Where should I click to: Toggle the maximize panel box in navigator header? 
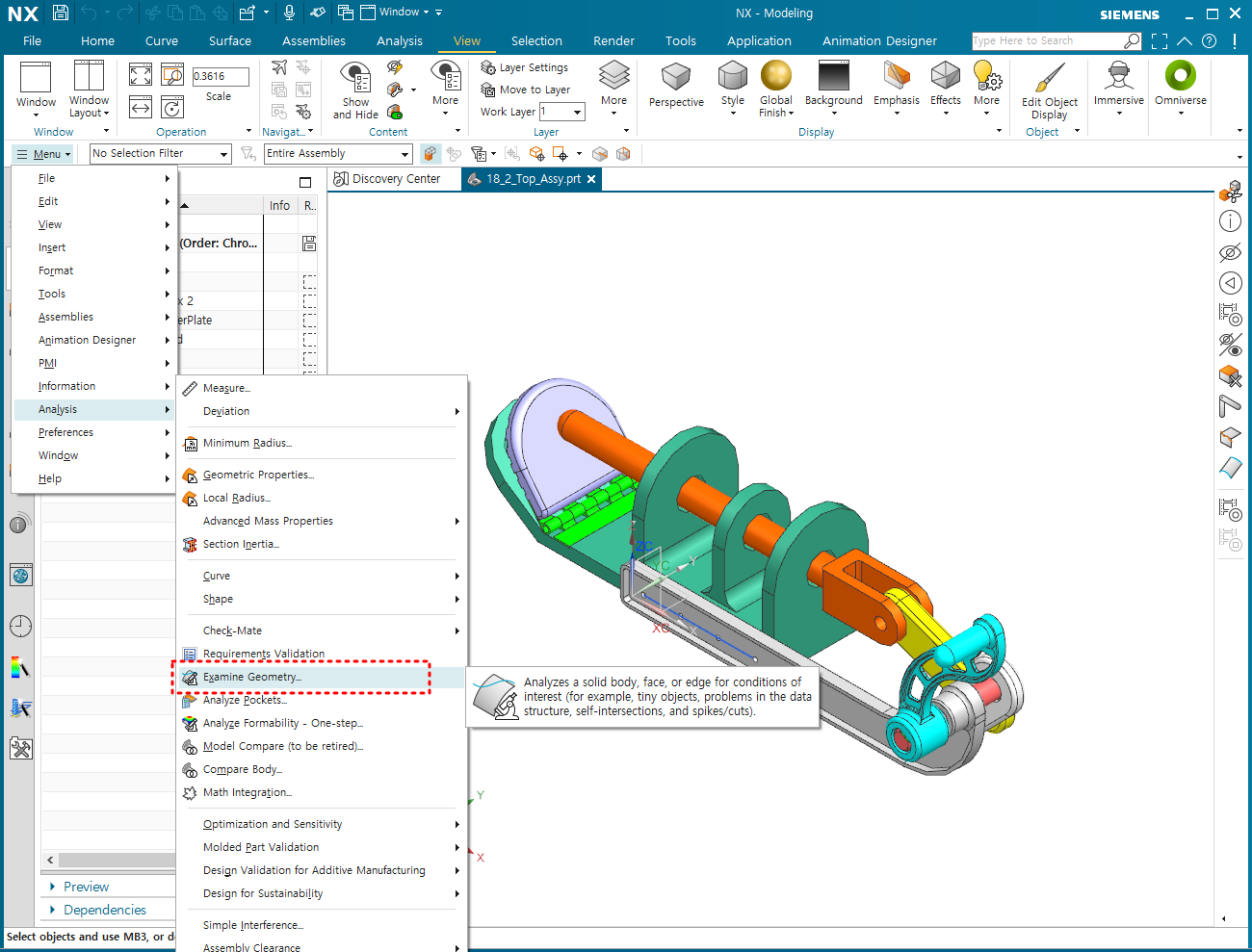click(305, 182)
